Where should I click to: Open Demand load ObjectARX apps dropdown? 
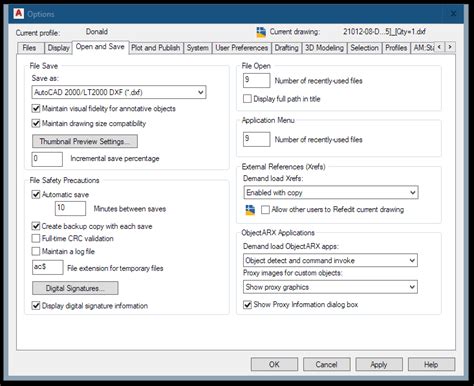[x=330, y=260]
